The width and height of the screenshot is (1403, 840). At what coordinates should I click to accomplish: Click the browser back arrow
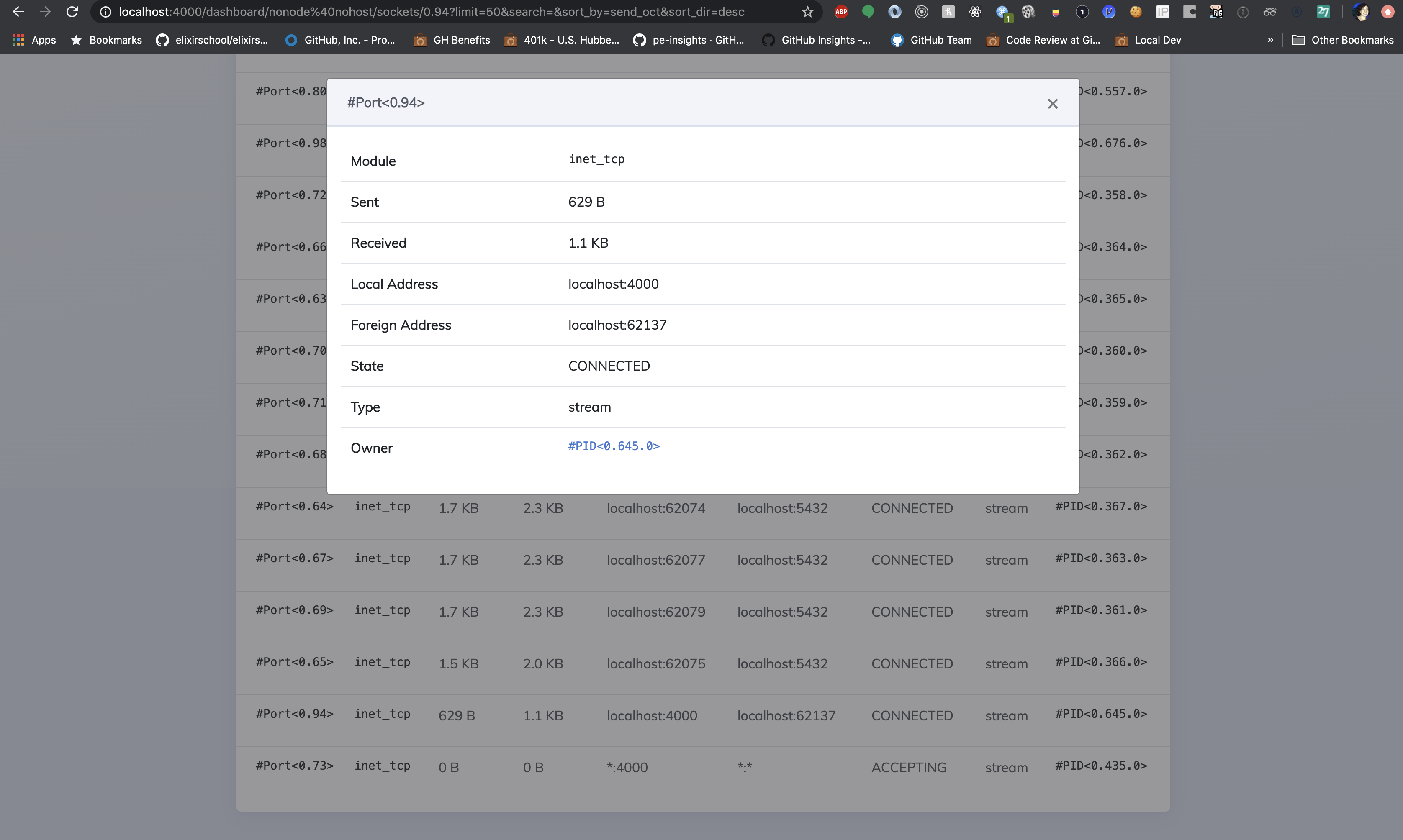tap(18, 12)
